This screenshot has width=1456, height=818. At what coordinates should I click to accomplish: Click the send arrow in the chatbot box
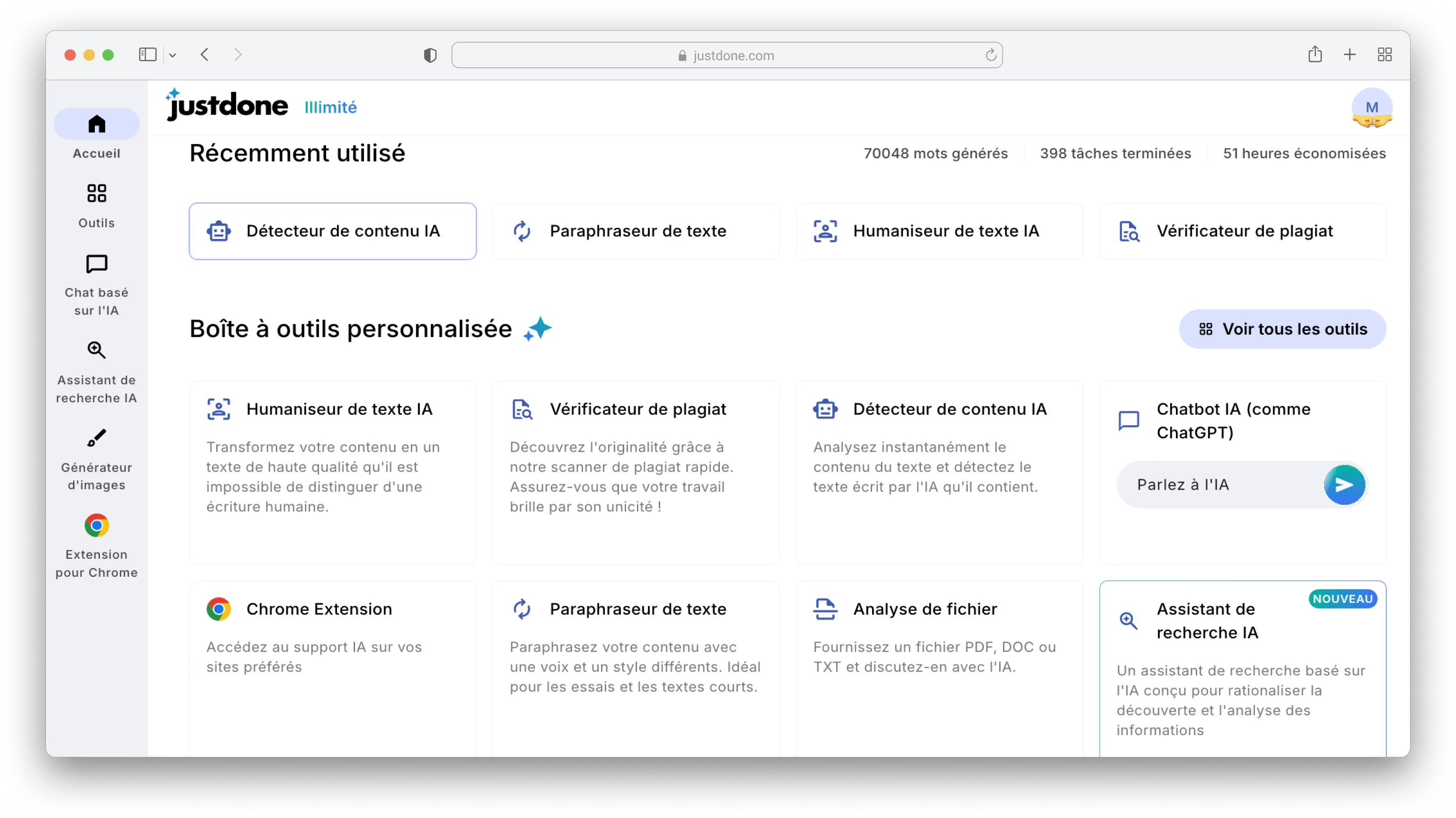[1344, 485]
